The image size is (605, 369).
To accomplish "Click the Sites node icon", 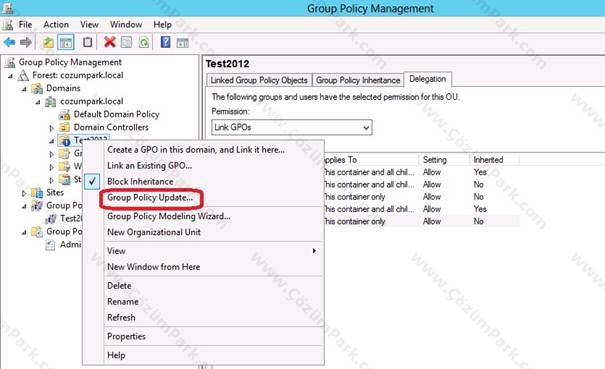I will tap(37, 192).
